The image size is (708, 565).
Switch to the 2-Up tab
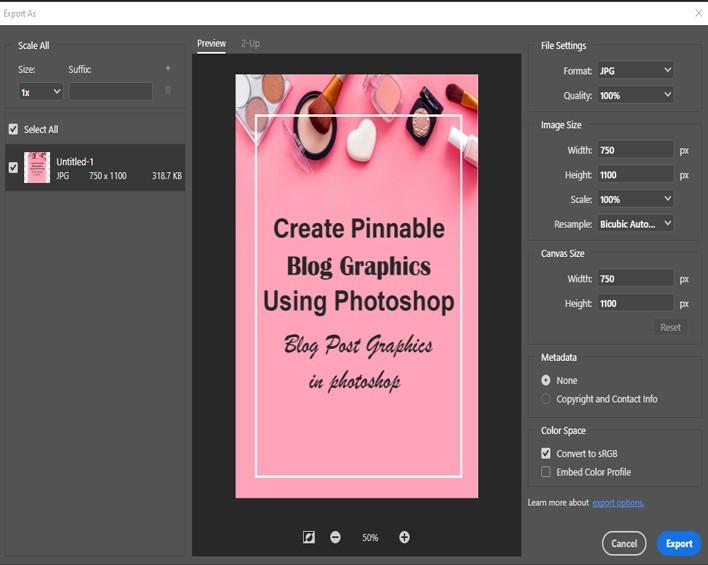pos(250,43)
